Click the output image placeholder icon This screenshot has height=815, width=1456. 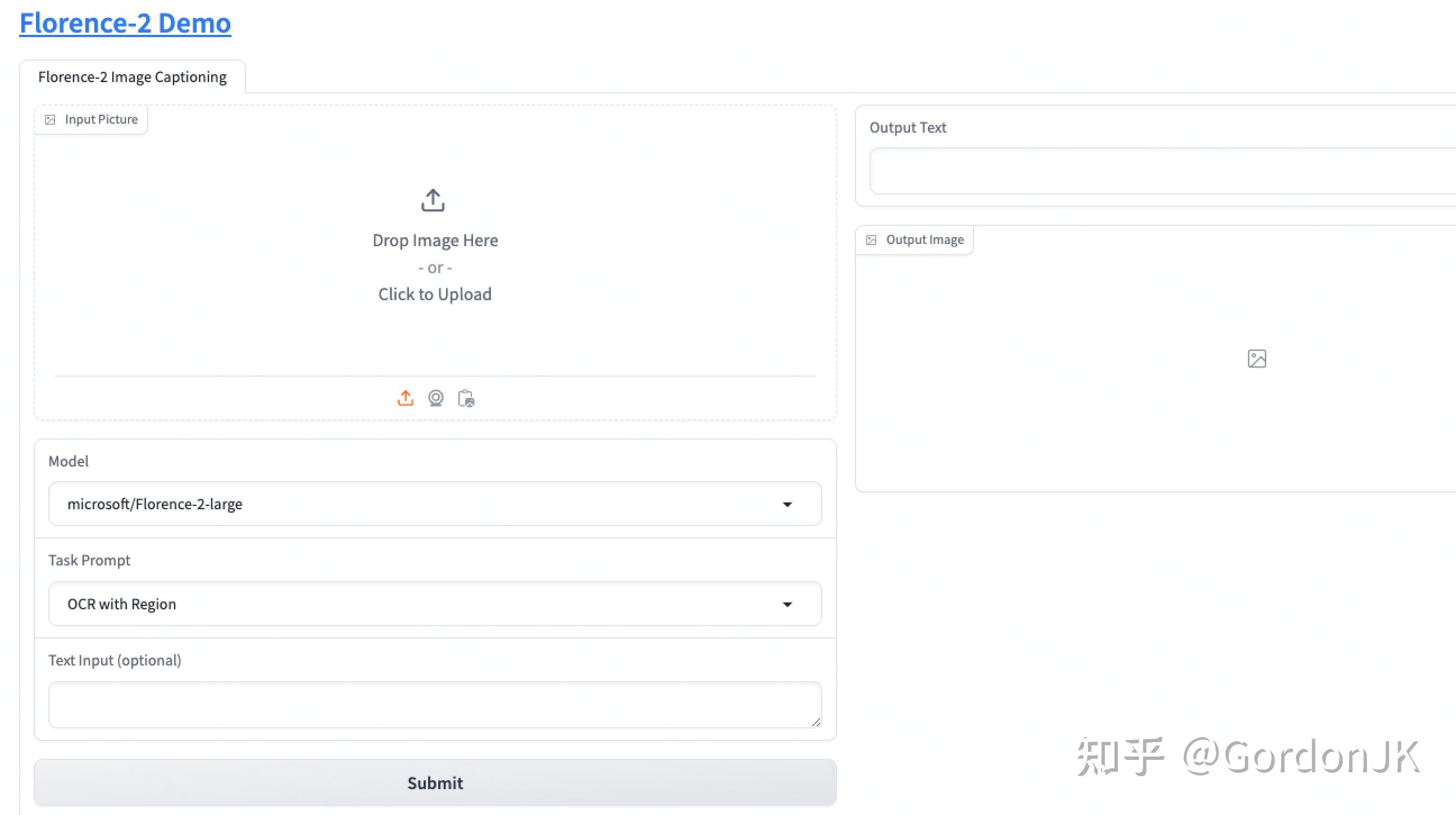pyautogui.click(x=1257, y=359)
